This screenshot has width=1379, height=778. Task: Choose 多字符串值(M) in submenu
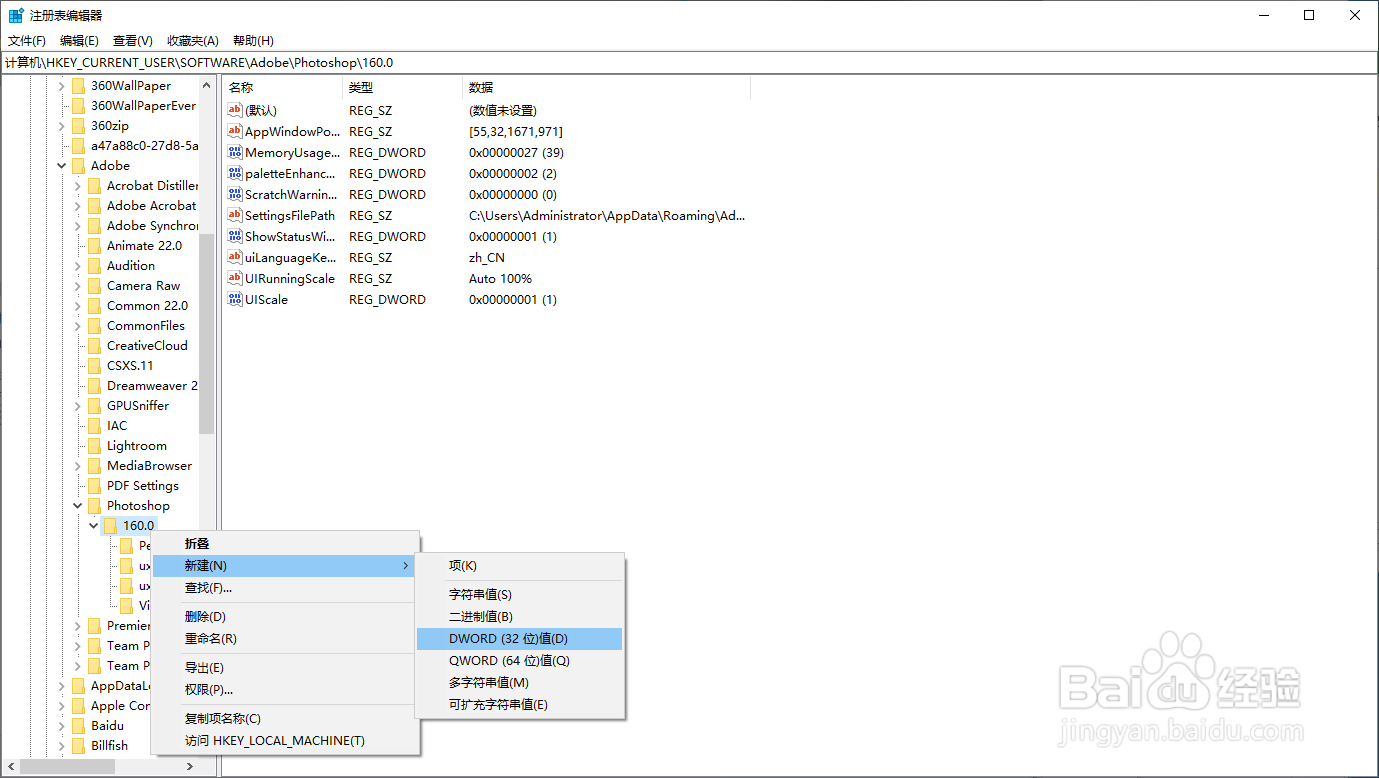coord(520,683)
